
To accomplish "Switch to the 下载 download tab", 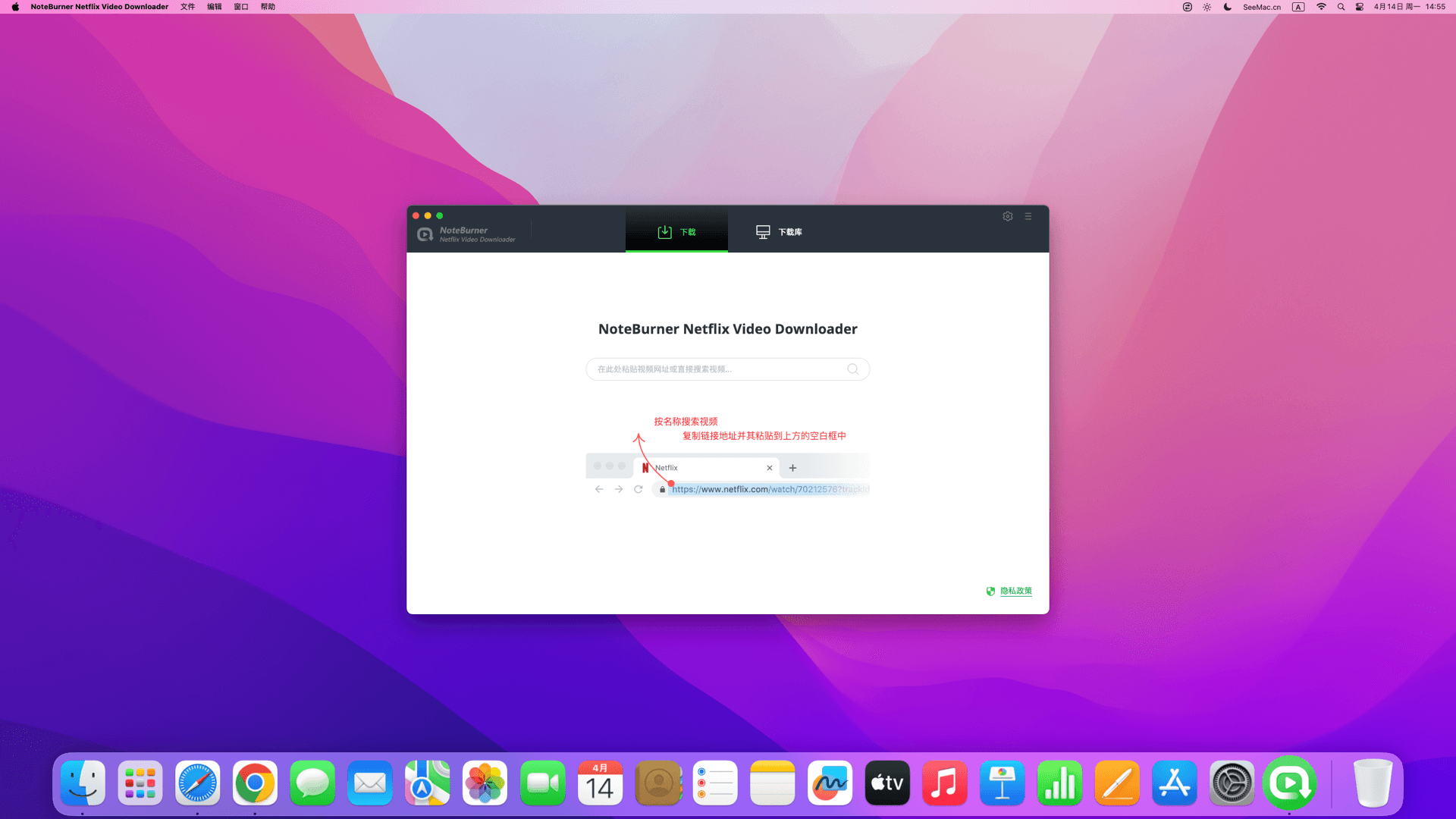I will pyautogui.click(x=676, y=232).
